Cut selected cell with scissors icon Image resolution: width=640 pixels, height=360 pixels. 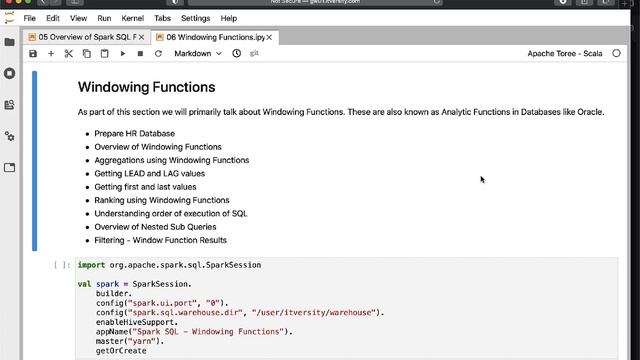(x=69, y=53)
